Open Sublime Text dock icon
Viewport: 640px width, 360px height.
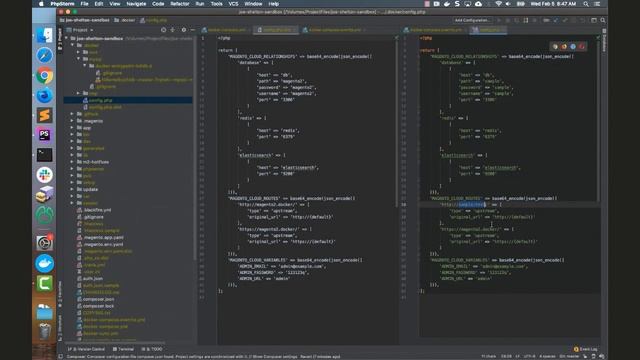(x=44, y=115)
